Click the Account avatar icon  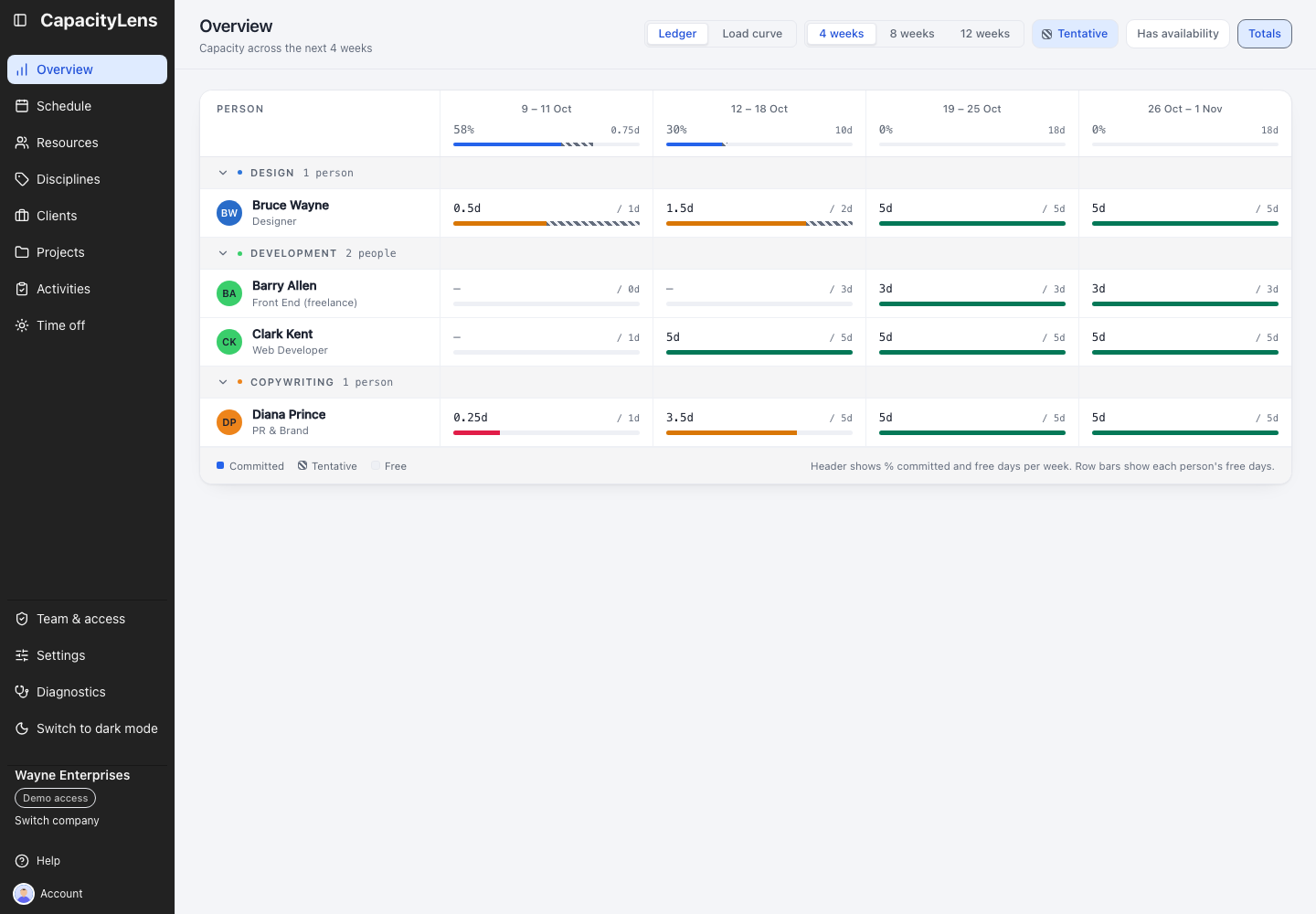coord(24,894)
